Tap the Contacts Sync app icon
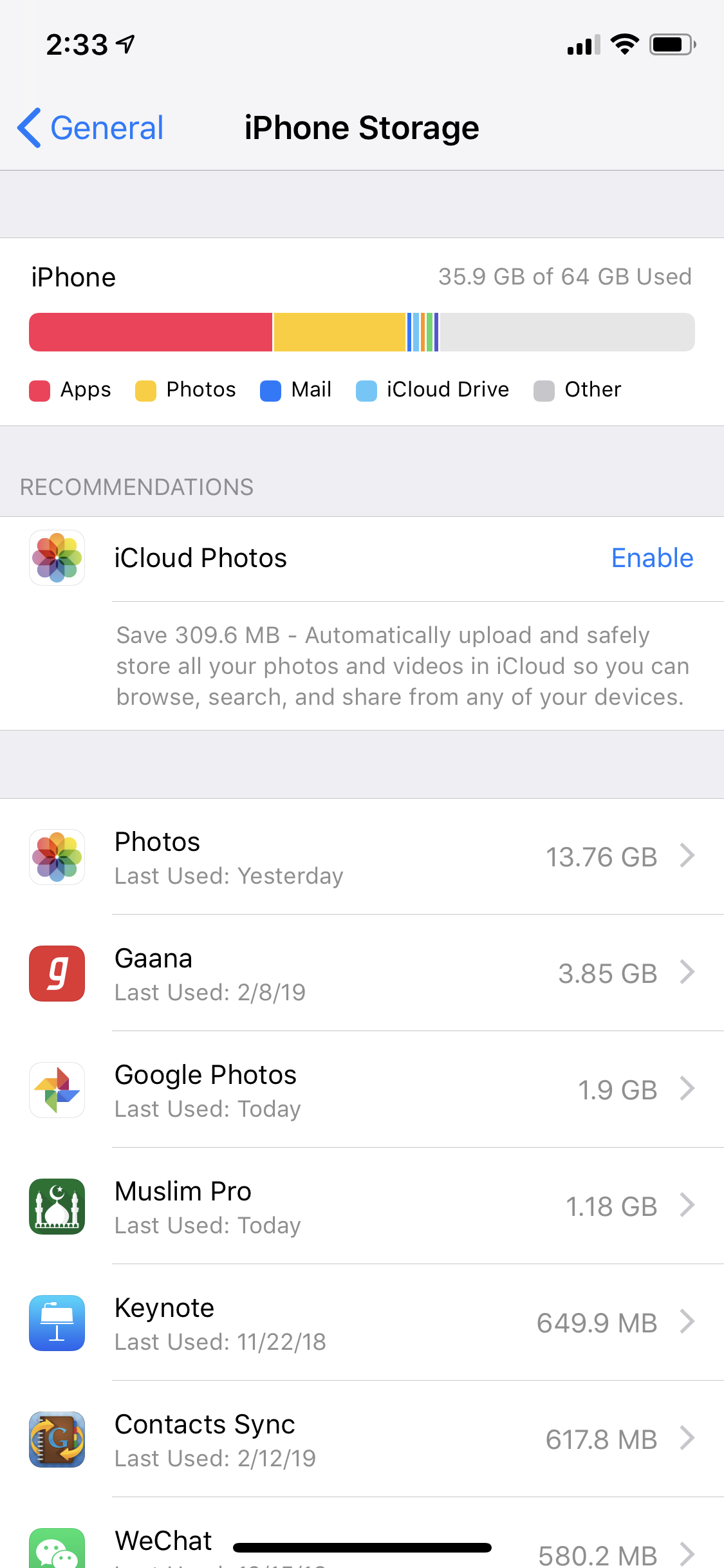 (x=57, y=1439)
